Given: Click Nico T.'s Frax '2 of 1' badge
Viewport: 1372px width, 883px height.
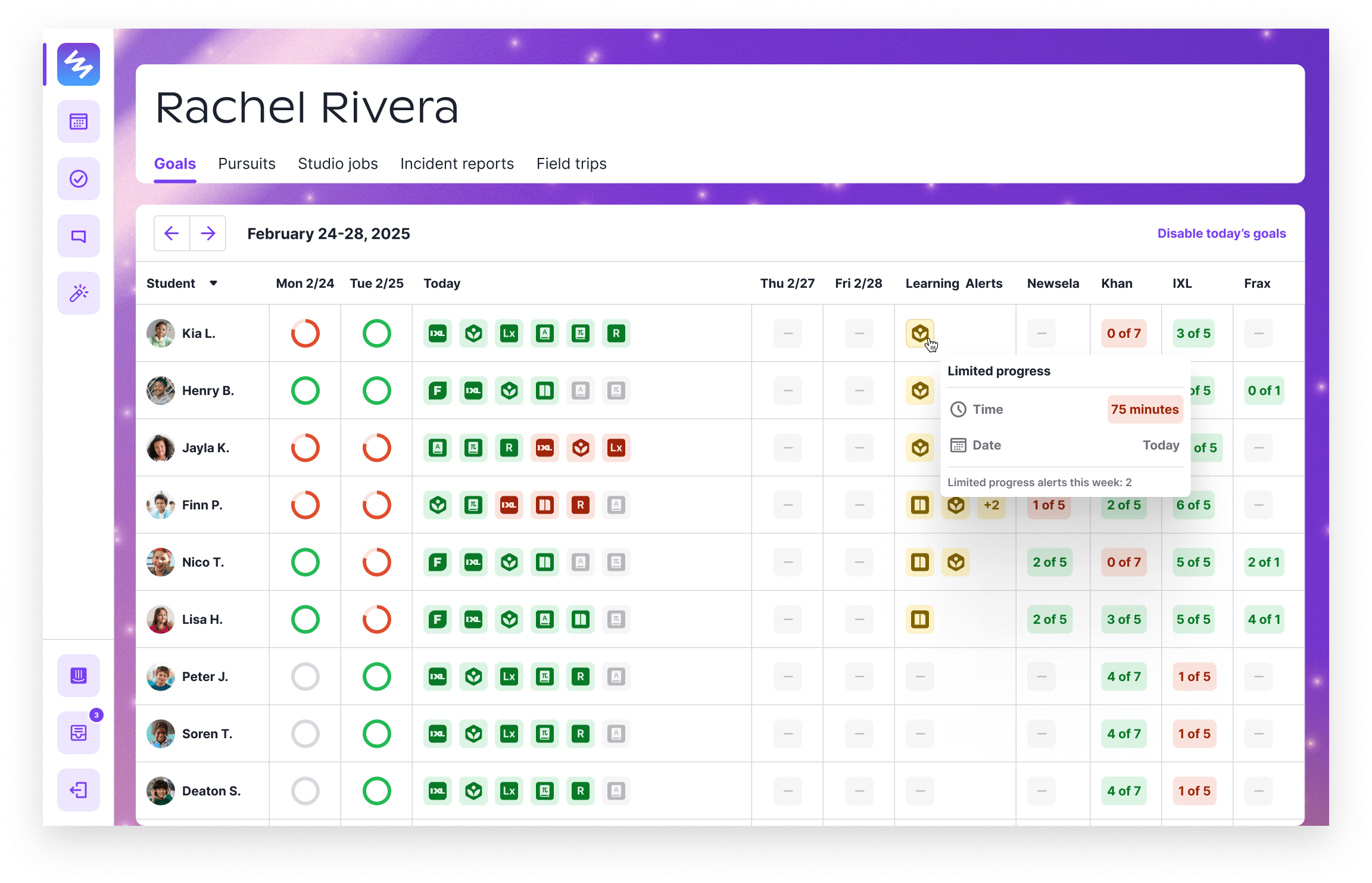Looking at the screenshot, I should pyautogui.click(x=1264, y=562).
